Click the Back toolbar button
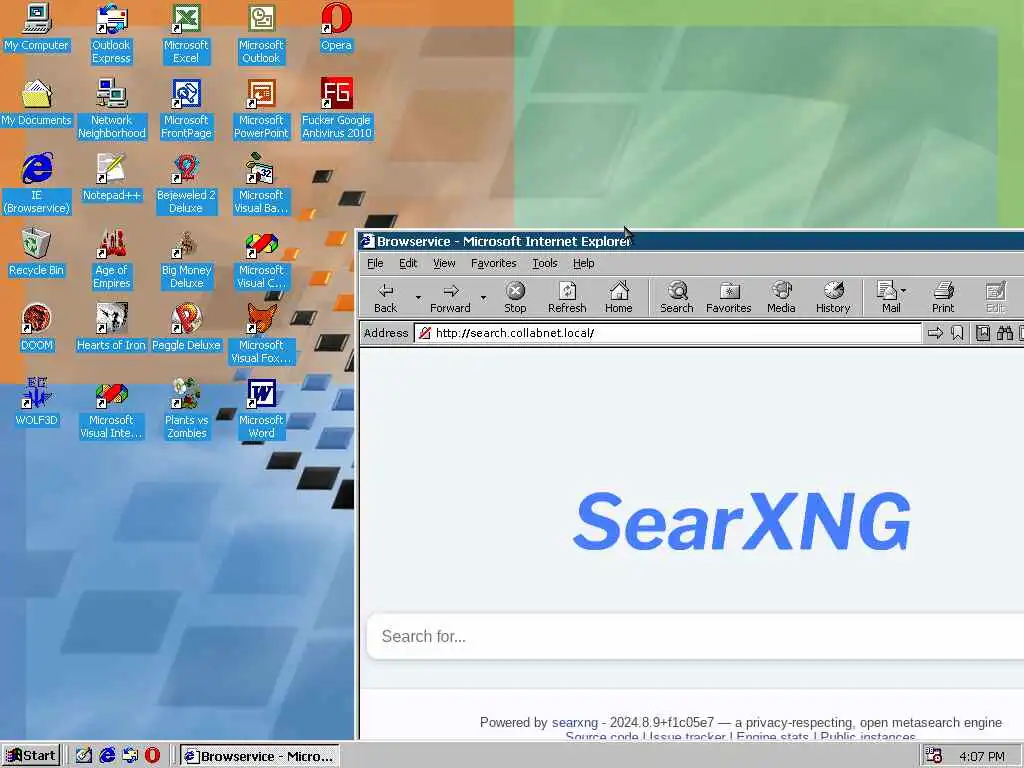This screenshot has width=1024, height=768. (385, 297)
